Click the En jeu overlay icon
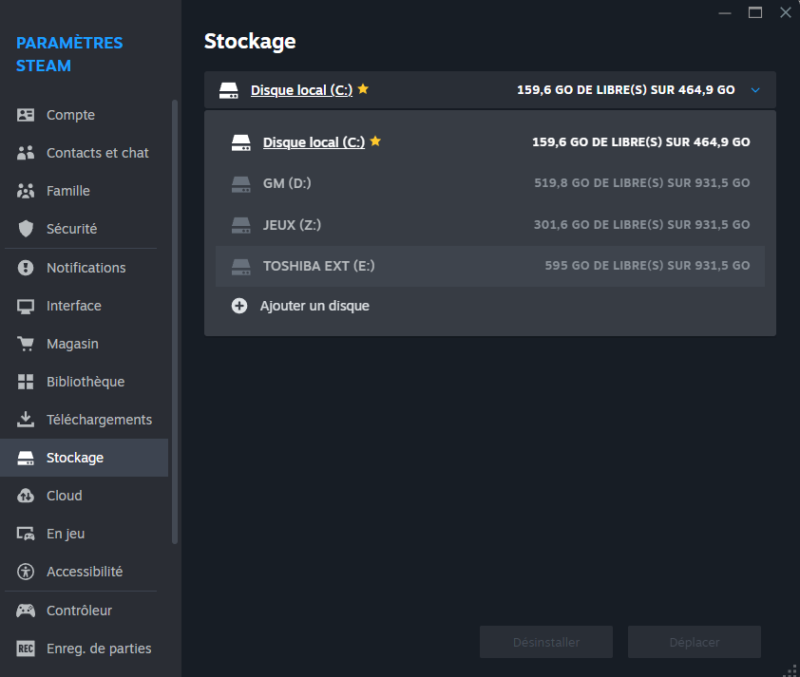Image resolution: width=800 pixels, height=677 pixels. coord(26,534)
